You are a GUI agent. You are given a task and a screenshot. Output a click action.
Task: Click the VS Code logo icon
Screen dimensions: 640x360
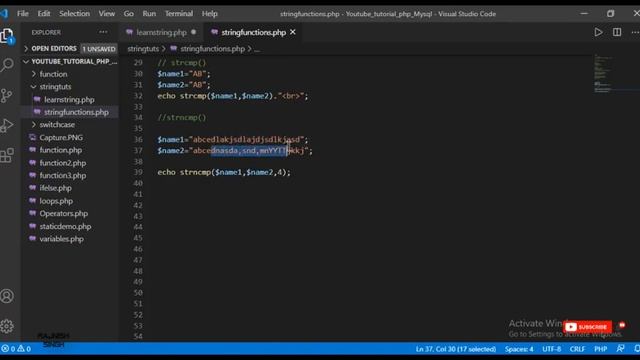tap(4, 13)
